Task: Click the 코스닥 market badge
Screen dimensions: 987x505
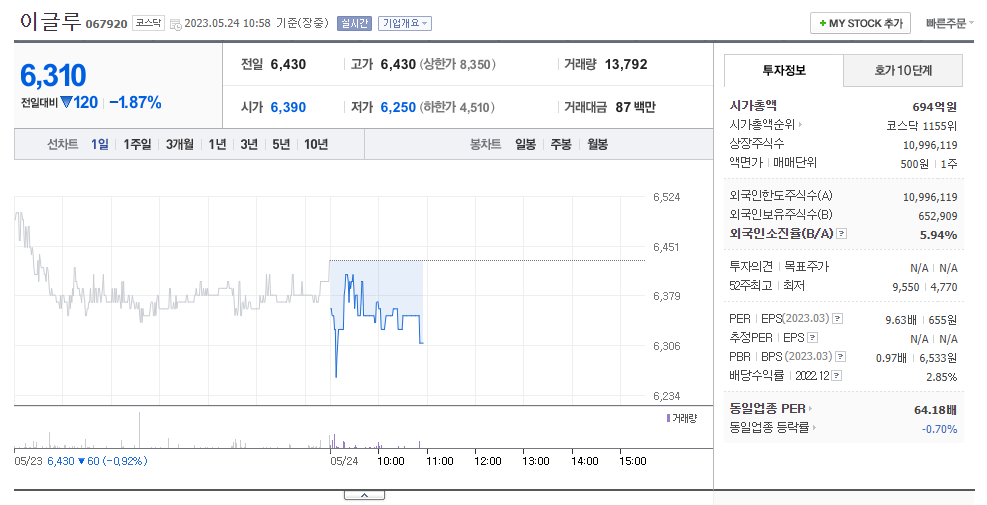Action: click(x=149, y=23)
